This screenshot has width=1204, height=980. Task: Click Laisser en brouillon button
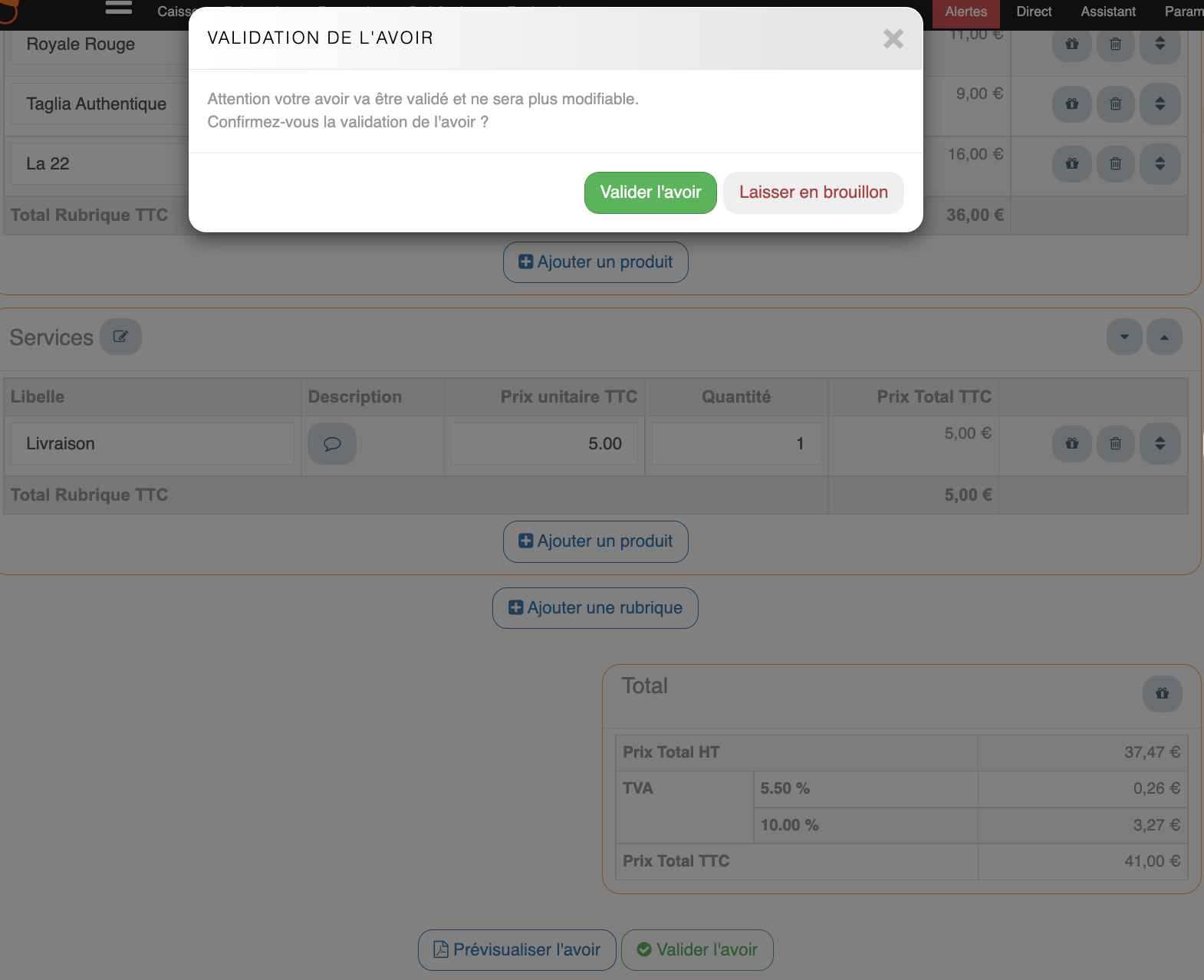coord(813,192)
